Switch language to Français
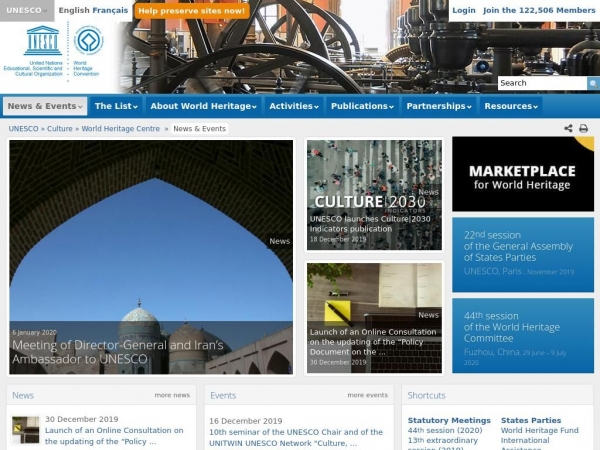This screenshot has height=450, width=600. (110, 10)
